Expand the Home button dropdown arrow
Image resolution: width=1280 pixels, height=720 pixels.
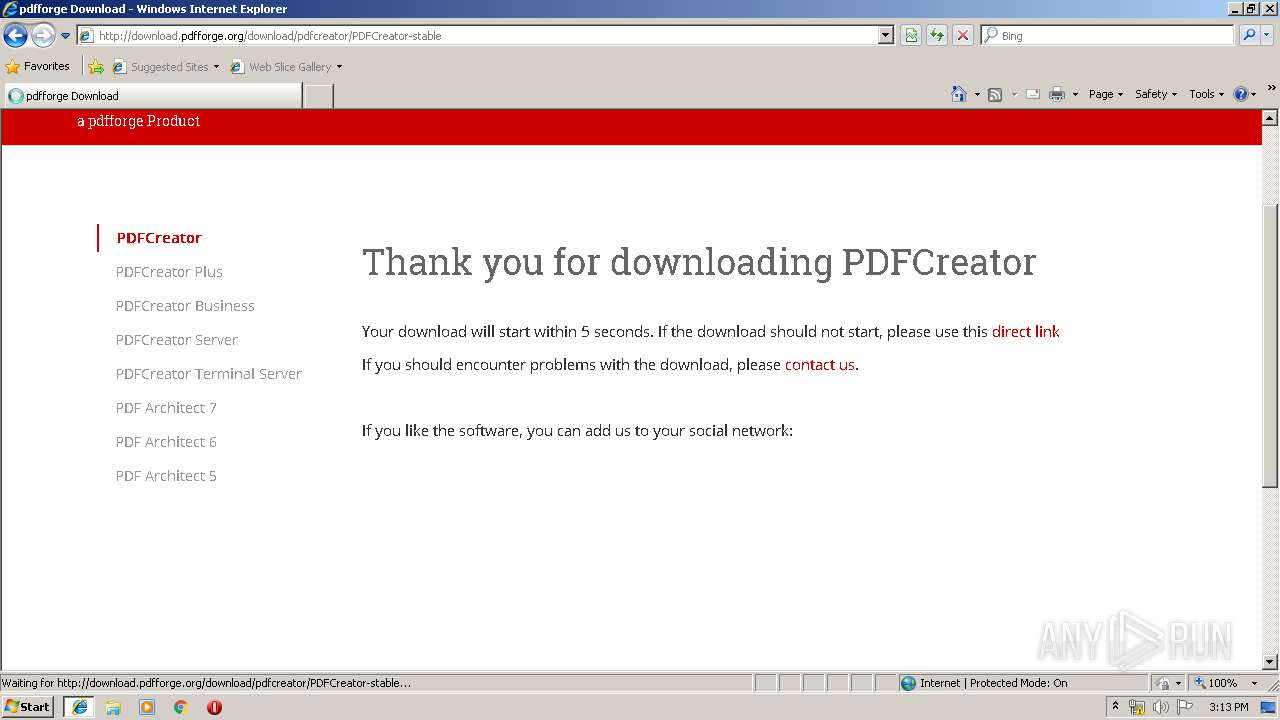[x=977, y=94]
